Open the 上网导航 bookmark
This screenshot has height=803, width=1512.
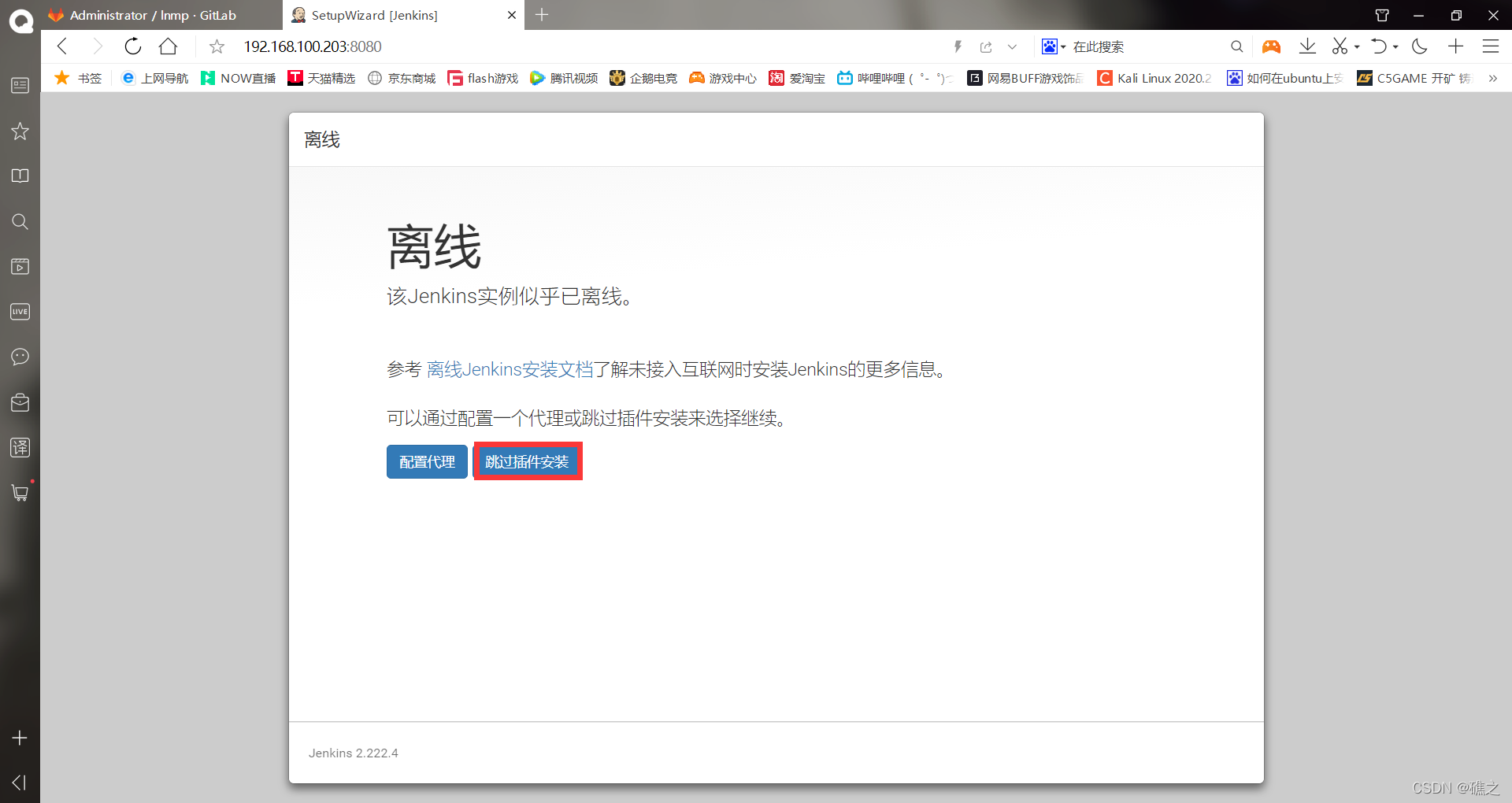pyautogui.click(x=155, y=78)
